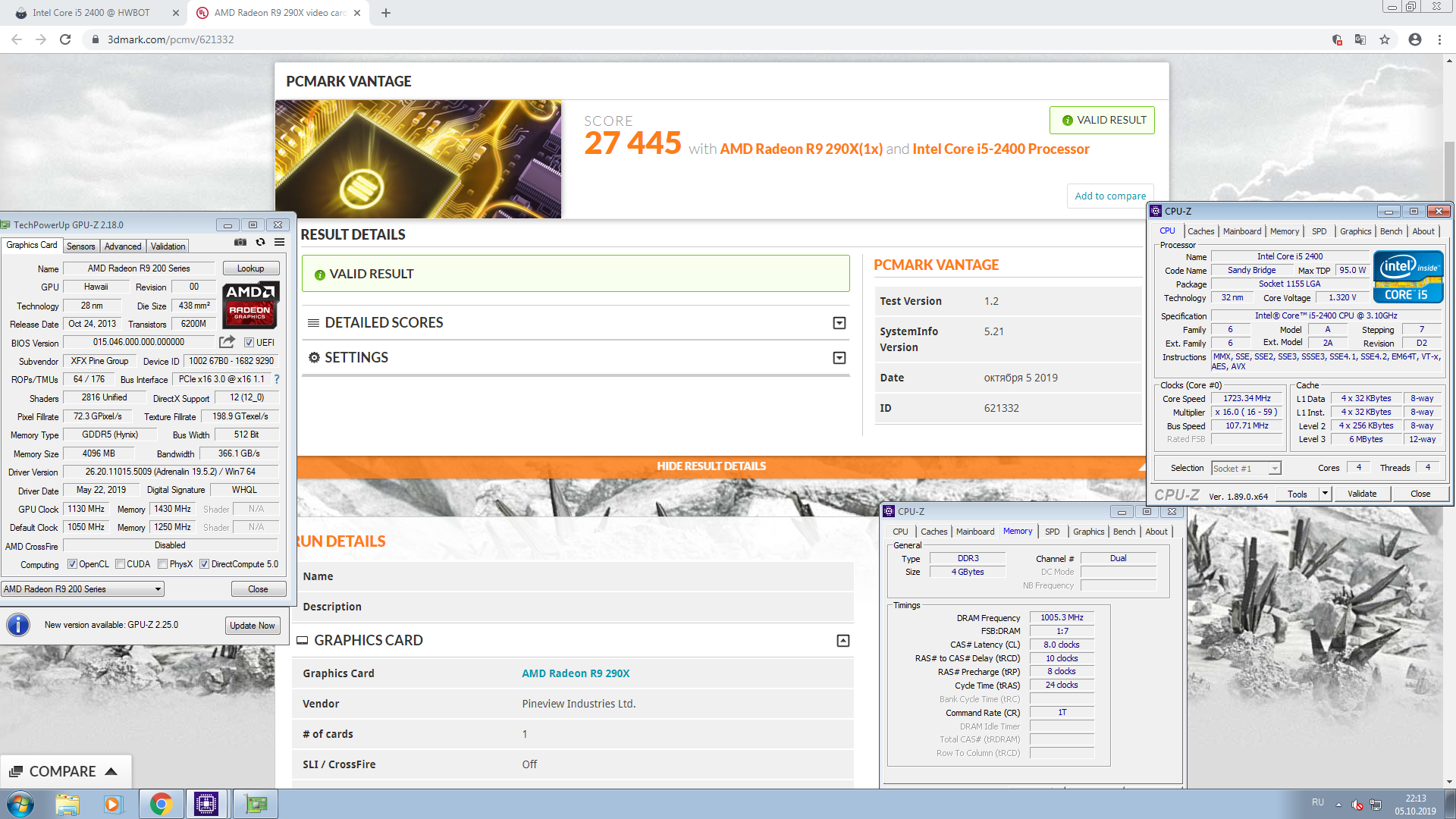
Task: Click the browser address bar
Action: point(705,39)
